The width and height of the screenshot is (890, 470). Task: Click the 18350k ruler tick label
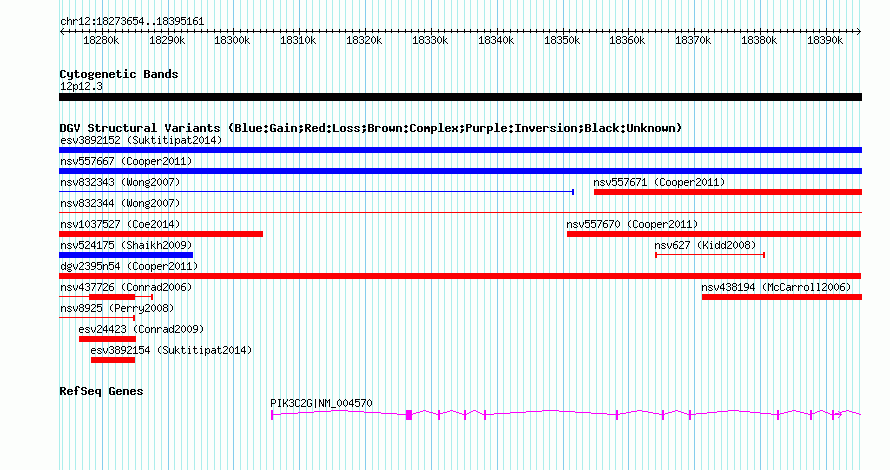[x=562, y=40]
